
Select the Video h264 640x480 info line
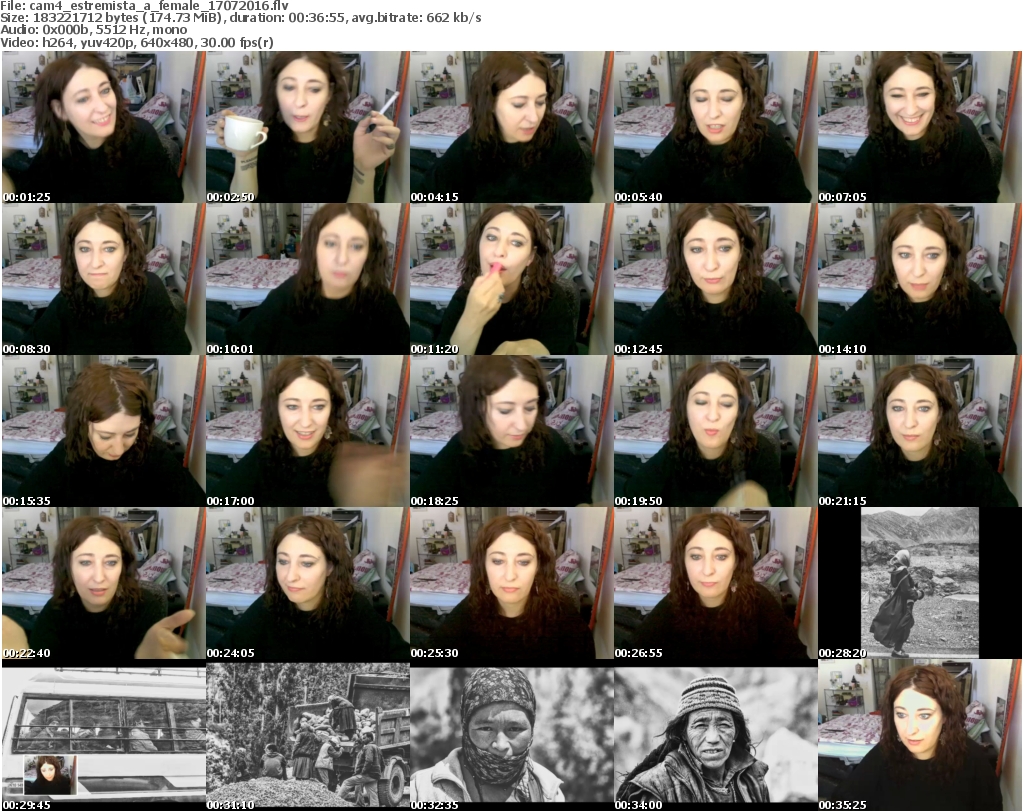coord(137,42)
